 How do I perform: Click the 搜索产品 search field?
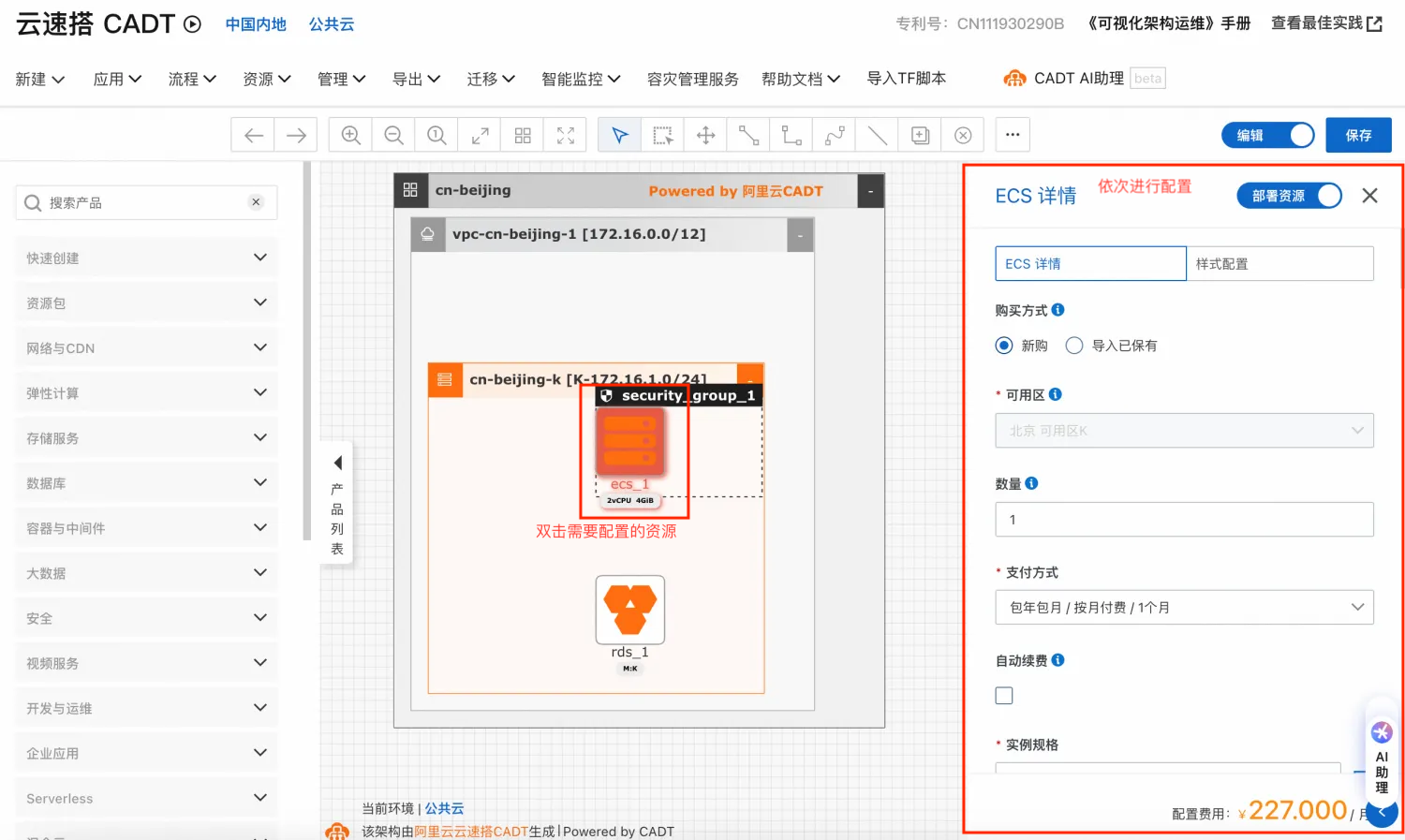click(x=146, y=202)
